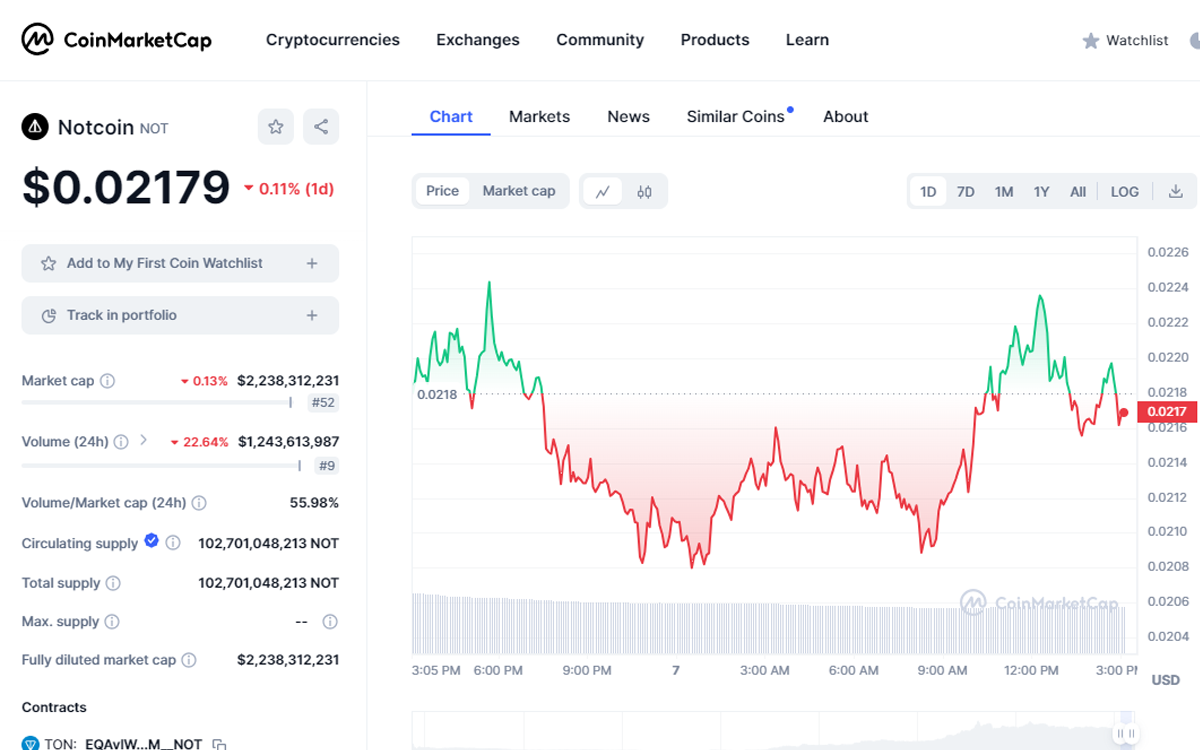
Task: Open Community navigation menu
Action: (x=600, y=40)
